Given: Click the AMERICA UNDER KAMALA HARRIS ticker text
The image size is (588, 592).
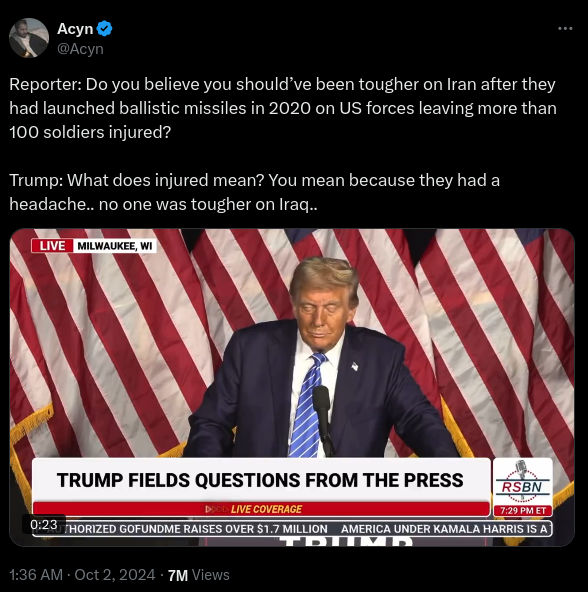Looking at the screenshot, I should pyautogui.click(x=446, y=529).
